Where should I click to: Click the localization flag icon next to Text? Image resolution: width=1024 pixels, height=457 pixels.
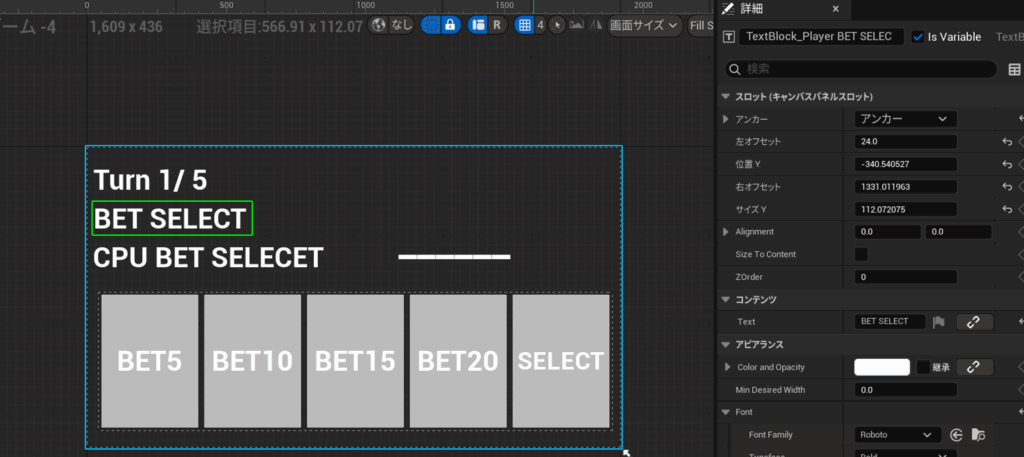click(x=939, y=322)
